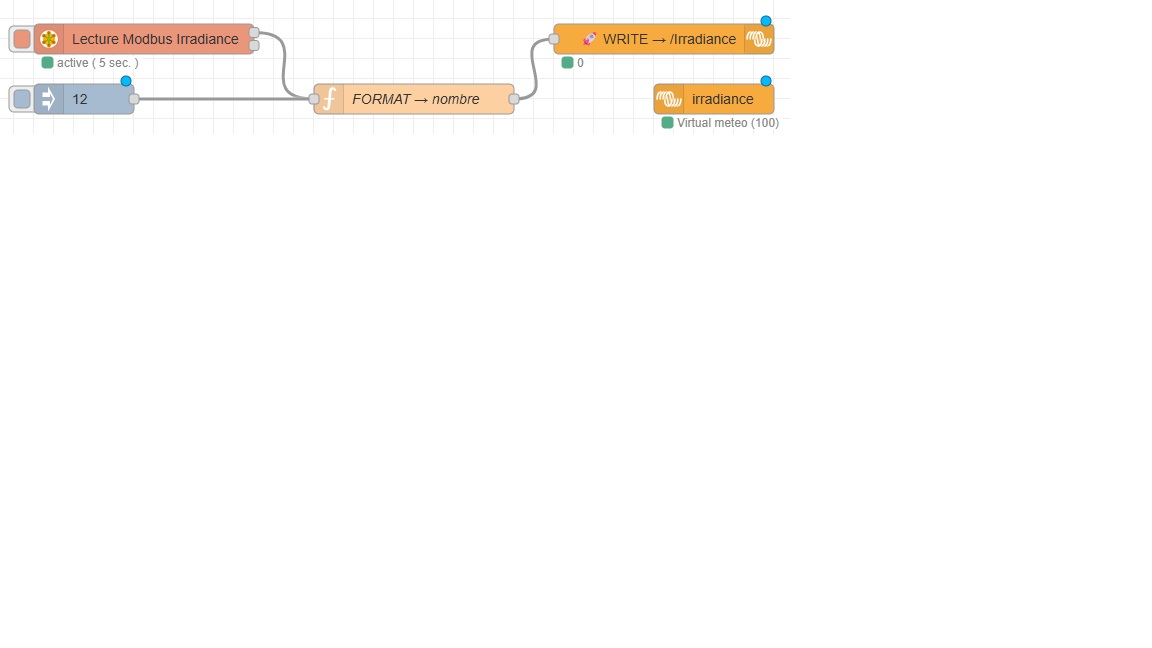The height and width of the screenshot is (648, 1152).
Task: Click the green status square under WRITE node
Action: [567, 62]
